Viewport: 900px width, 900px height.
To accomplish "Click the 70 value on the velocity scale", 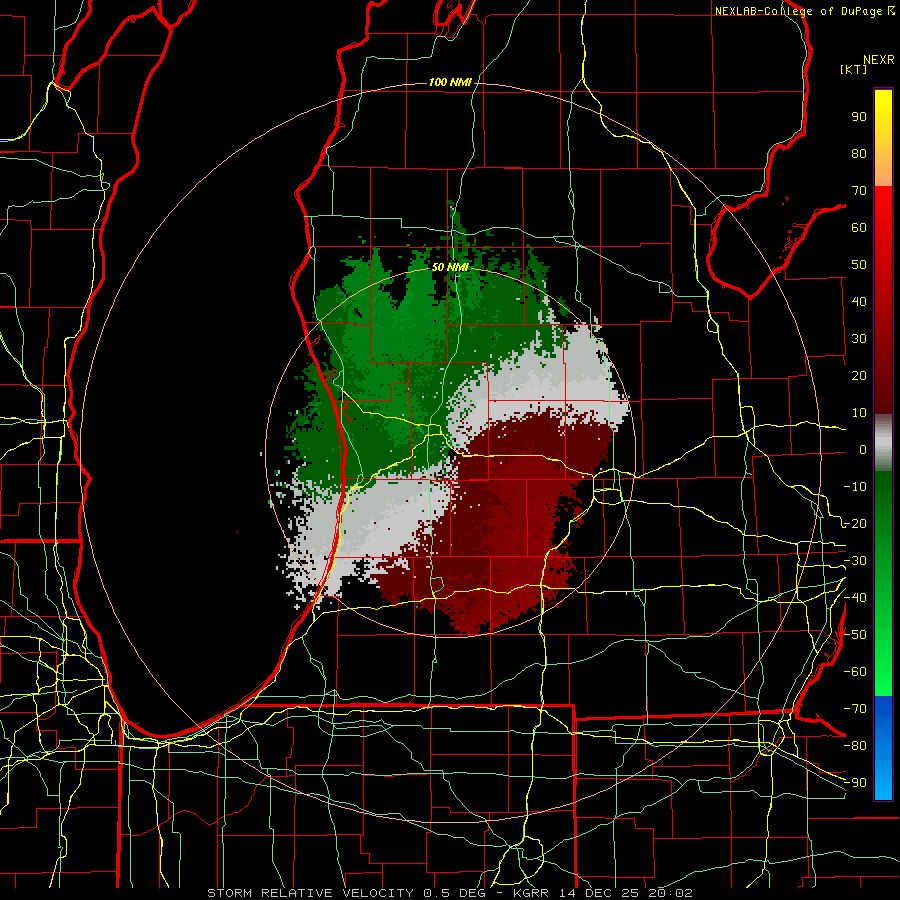I will pos(859,191).
